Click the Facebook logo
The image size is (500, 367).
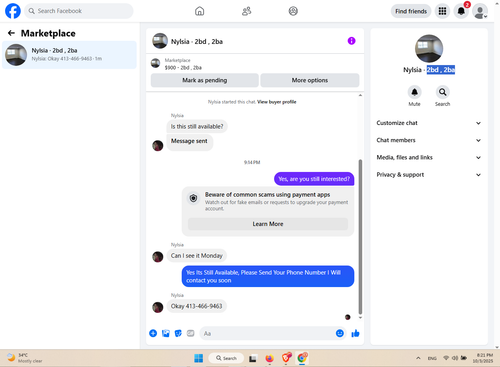pyautogui.click(x=13, y=11)
